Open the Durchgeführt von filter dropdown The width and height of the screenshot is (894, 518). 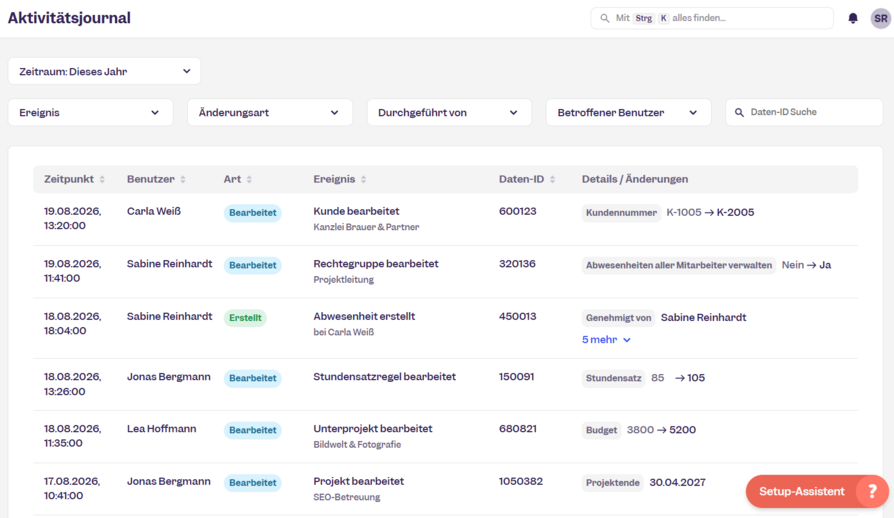click(x=449, y=112)
